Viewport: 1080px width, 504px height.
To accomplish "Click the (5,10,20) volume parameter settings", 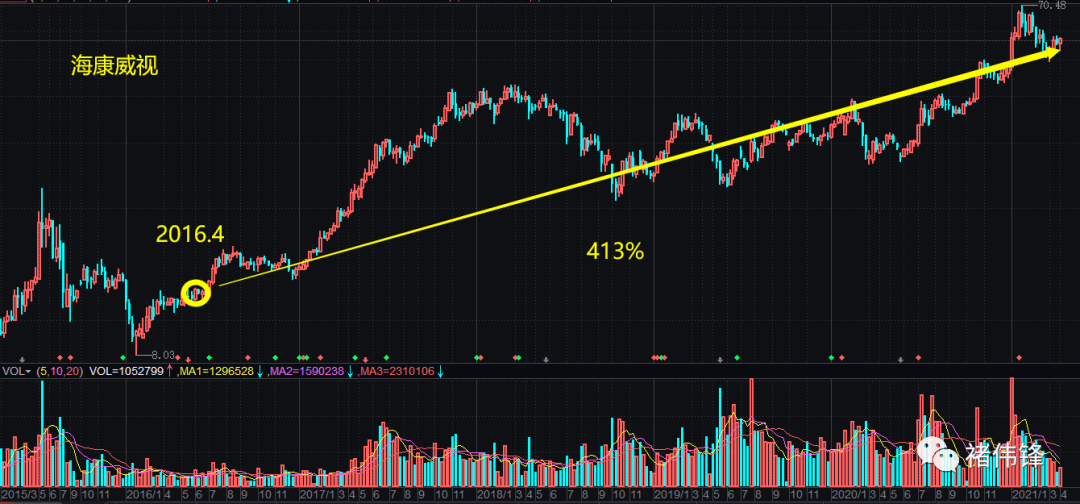I will 59,371.
